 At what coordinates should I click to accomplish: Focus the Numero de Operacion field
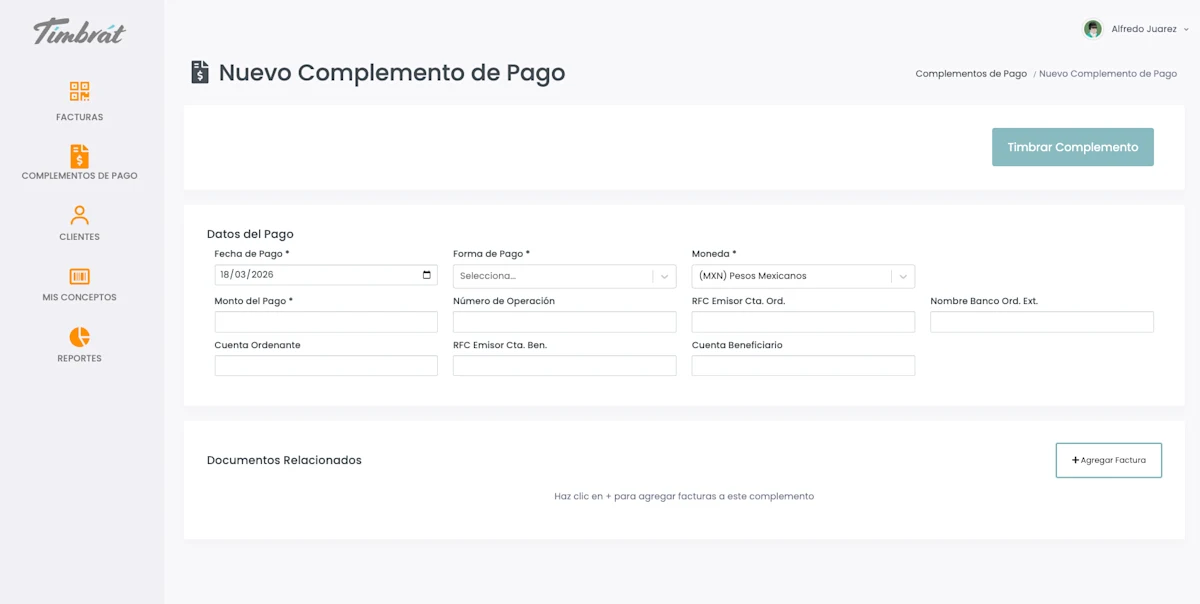click(x=564, y=320)
